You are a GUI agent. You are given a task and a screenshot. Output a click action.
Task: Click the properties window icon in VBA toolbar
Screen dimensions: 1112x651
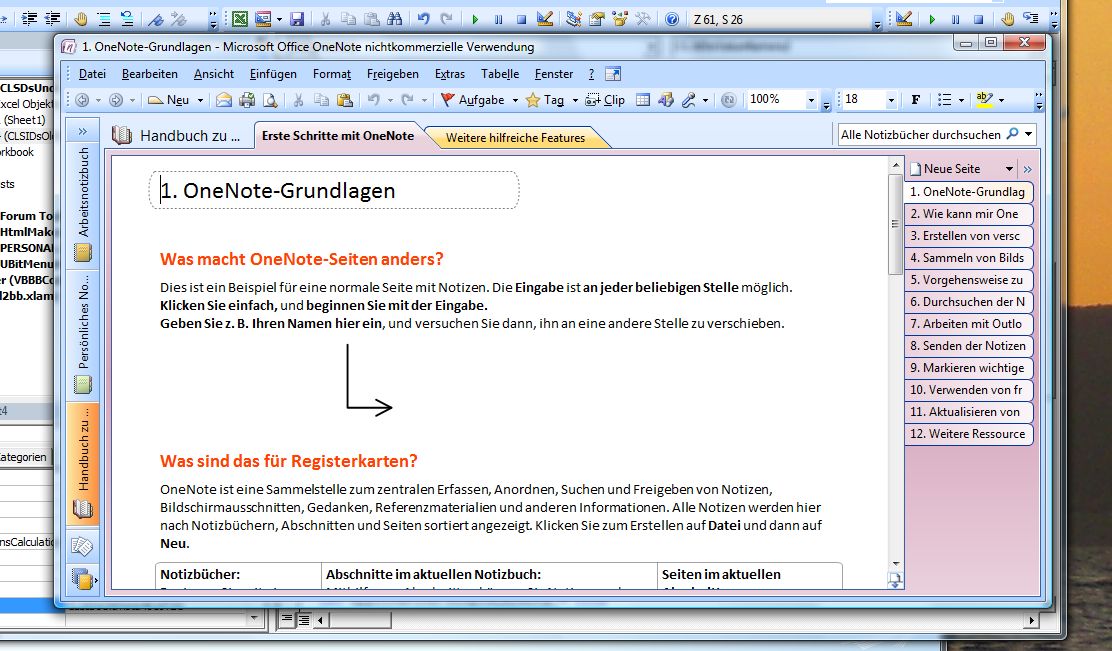tap(597, 19)
